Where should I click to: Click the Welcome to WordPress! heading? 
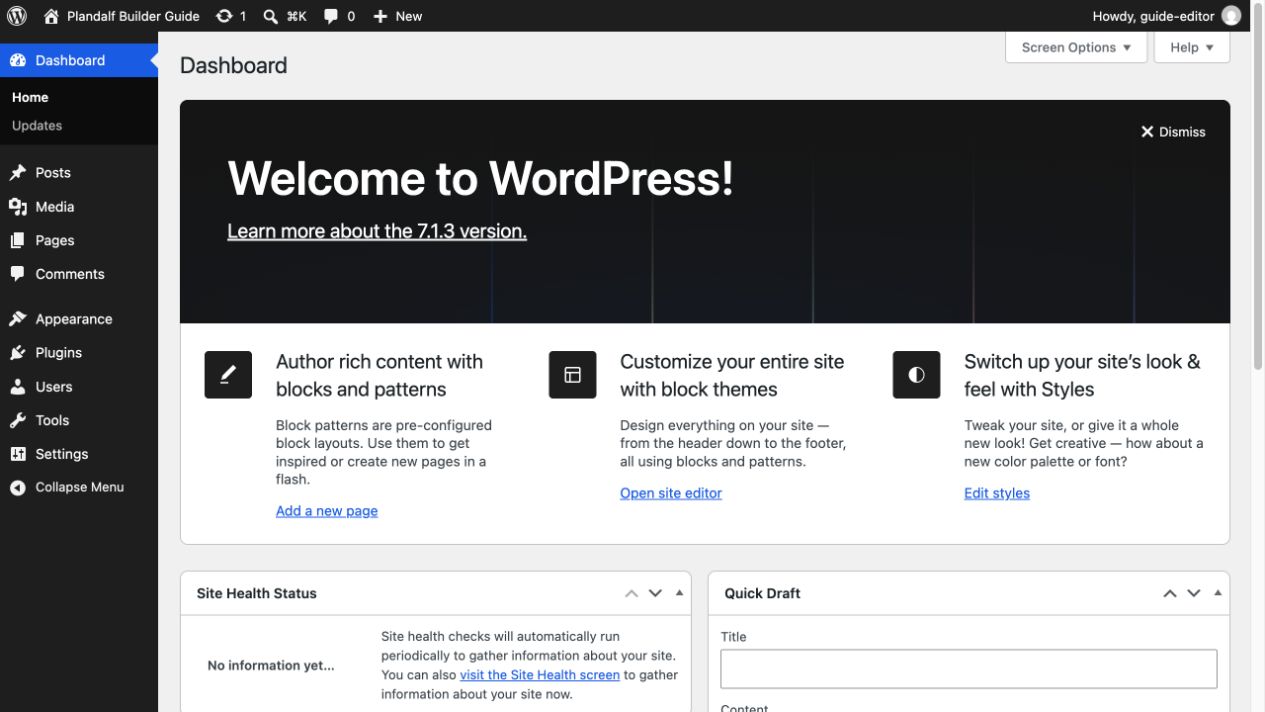[481, 179]
